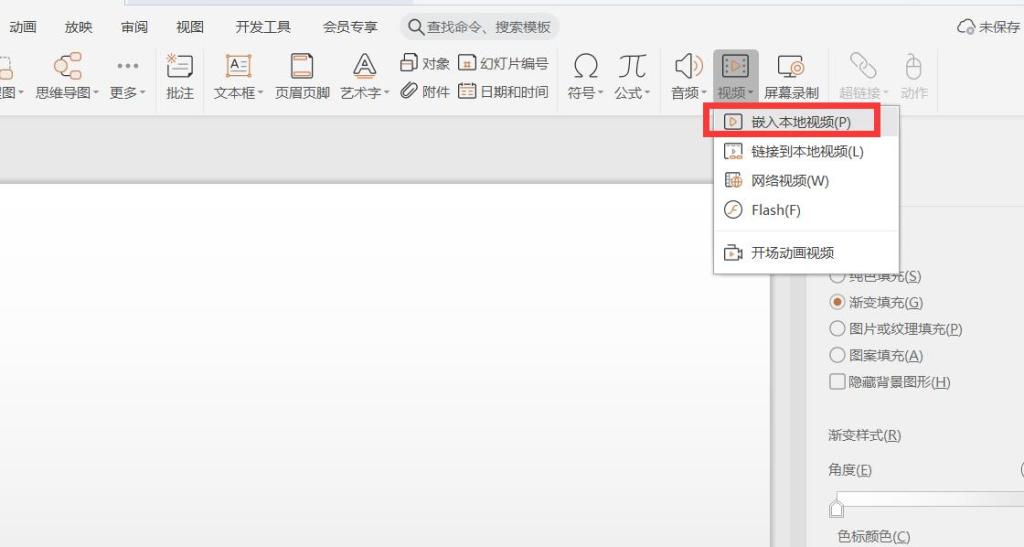
Task: Choose 链接到本地视频(L) menu entry
Action: coord(806,151)
